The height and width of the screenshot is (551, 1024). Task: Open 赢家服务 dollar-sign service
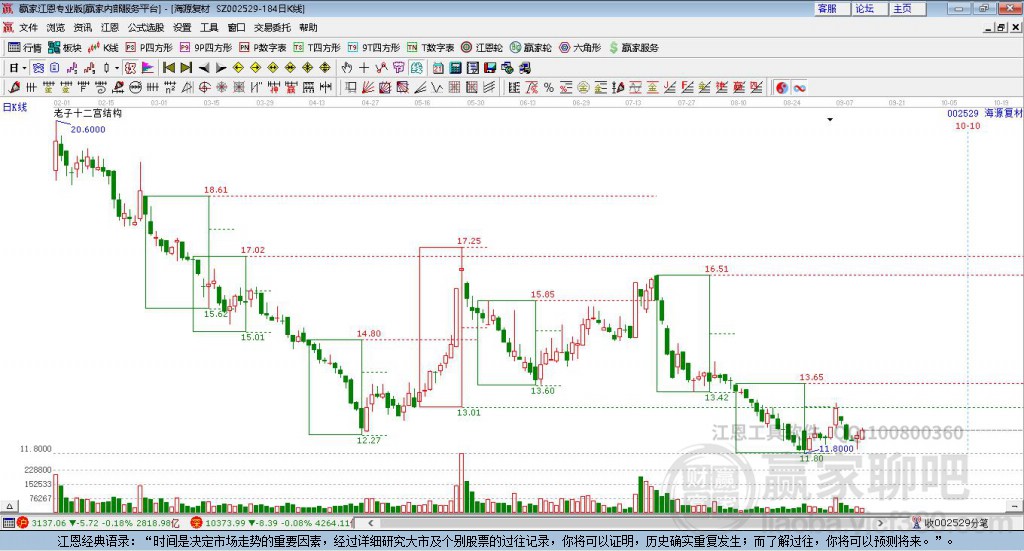[633, 48]
